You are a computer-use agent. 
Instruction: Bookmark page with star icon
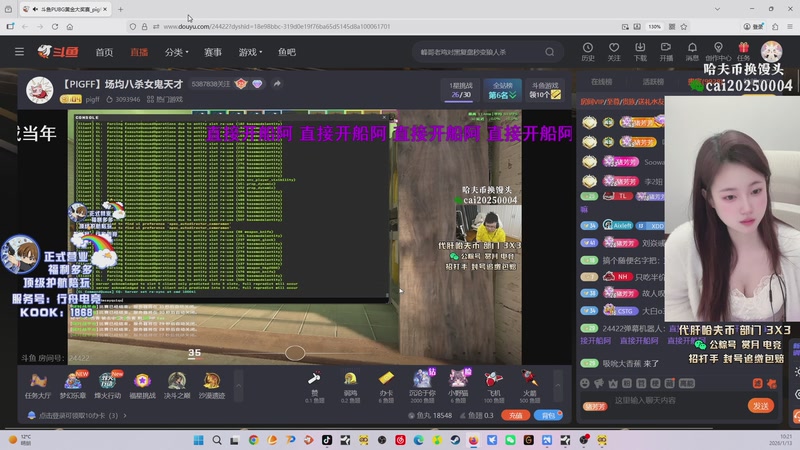[684, 27]
